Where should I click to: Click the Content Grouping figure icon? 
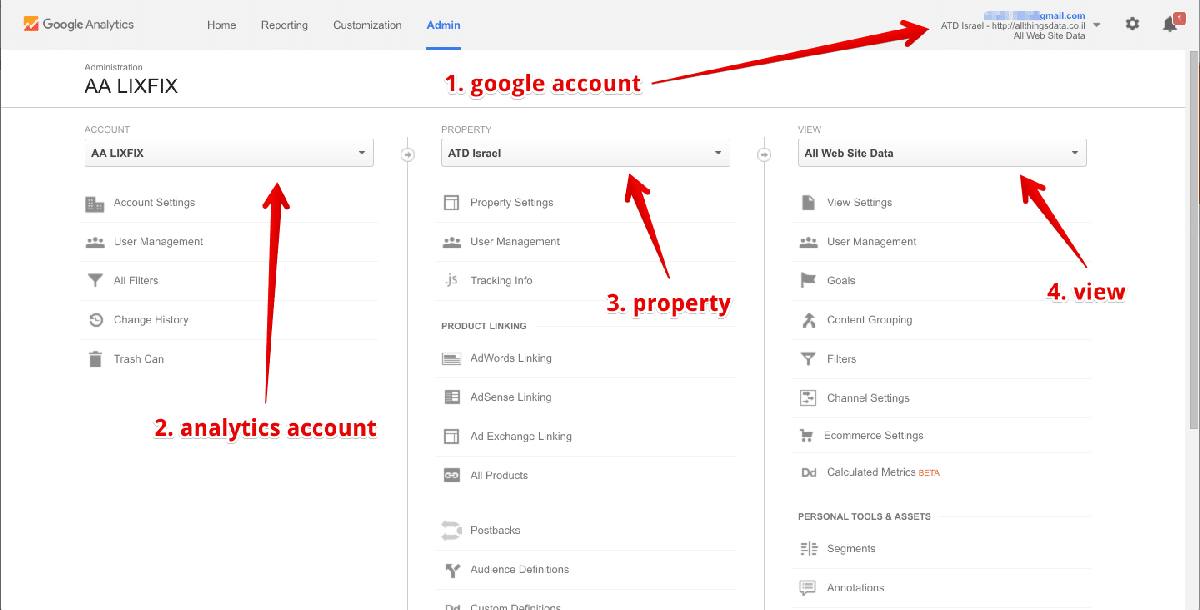pyautogui.click(x=808, y=320)
